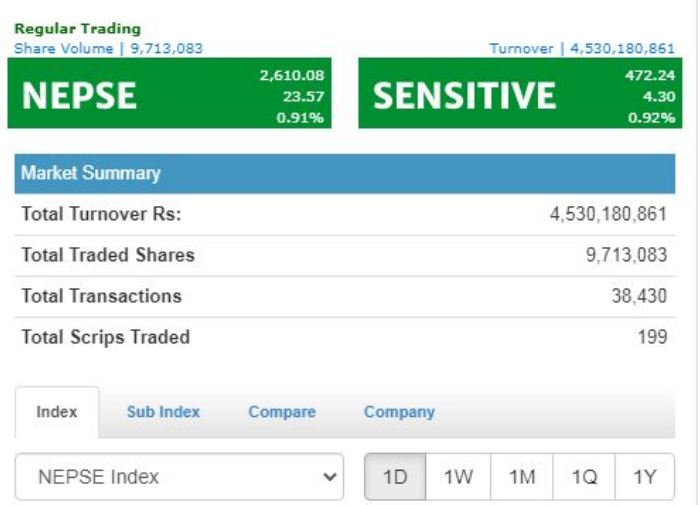Click the green SENSITIVE index tile

pyautogui.click(x=520, y=93)
